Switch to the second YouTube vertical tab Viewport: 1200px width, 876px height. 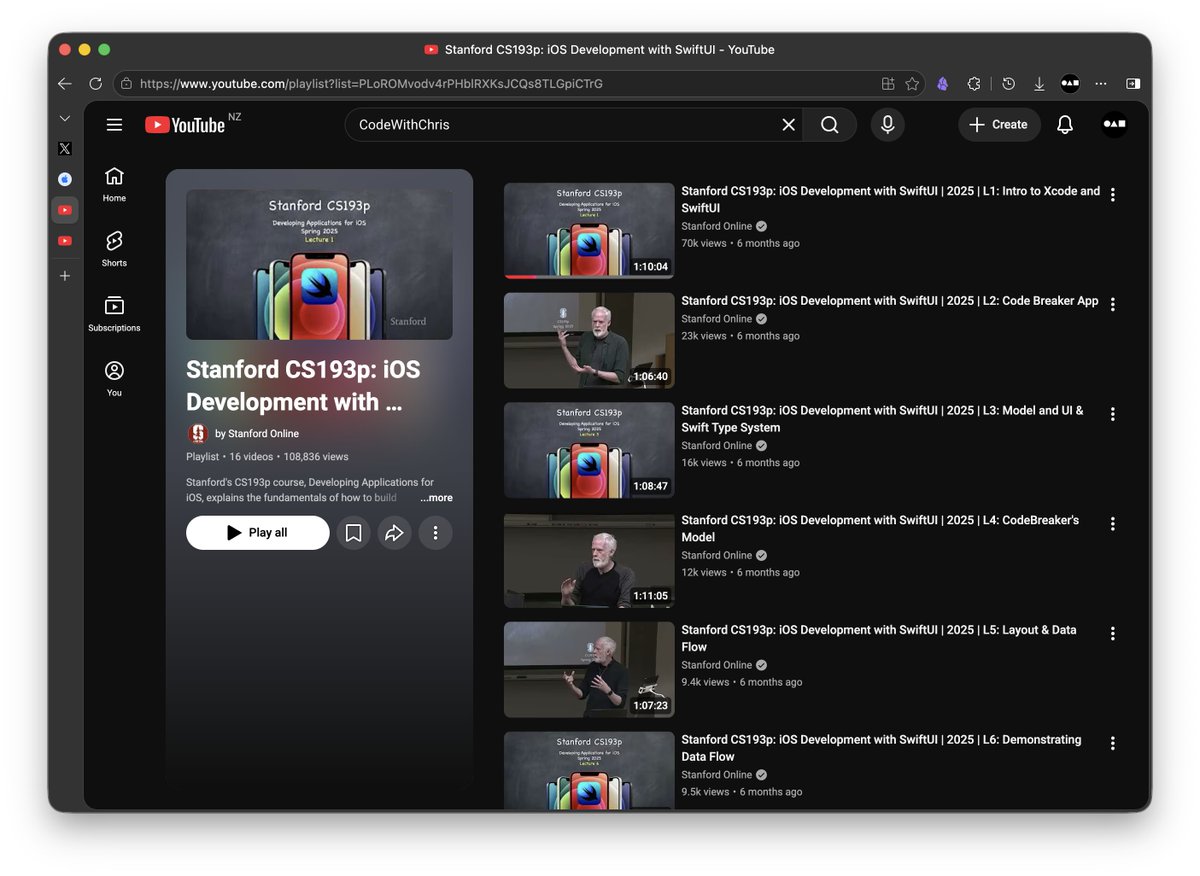(65, 241)
